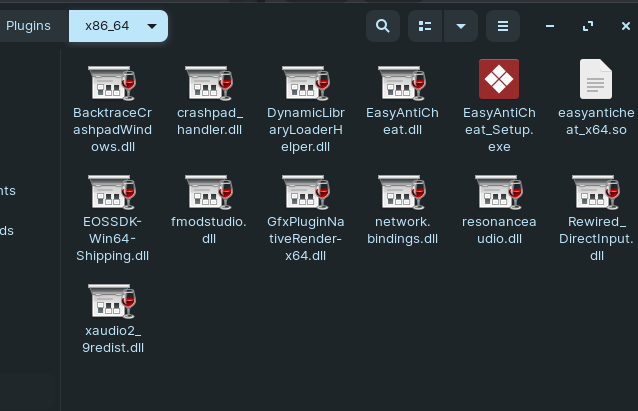638x411 pixels.
Task: Select the network.bindings.dll file icon
Action: pos(402,192)
